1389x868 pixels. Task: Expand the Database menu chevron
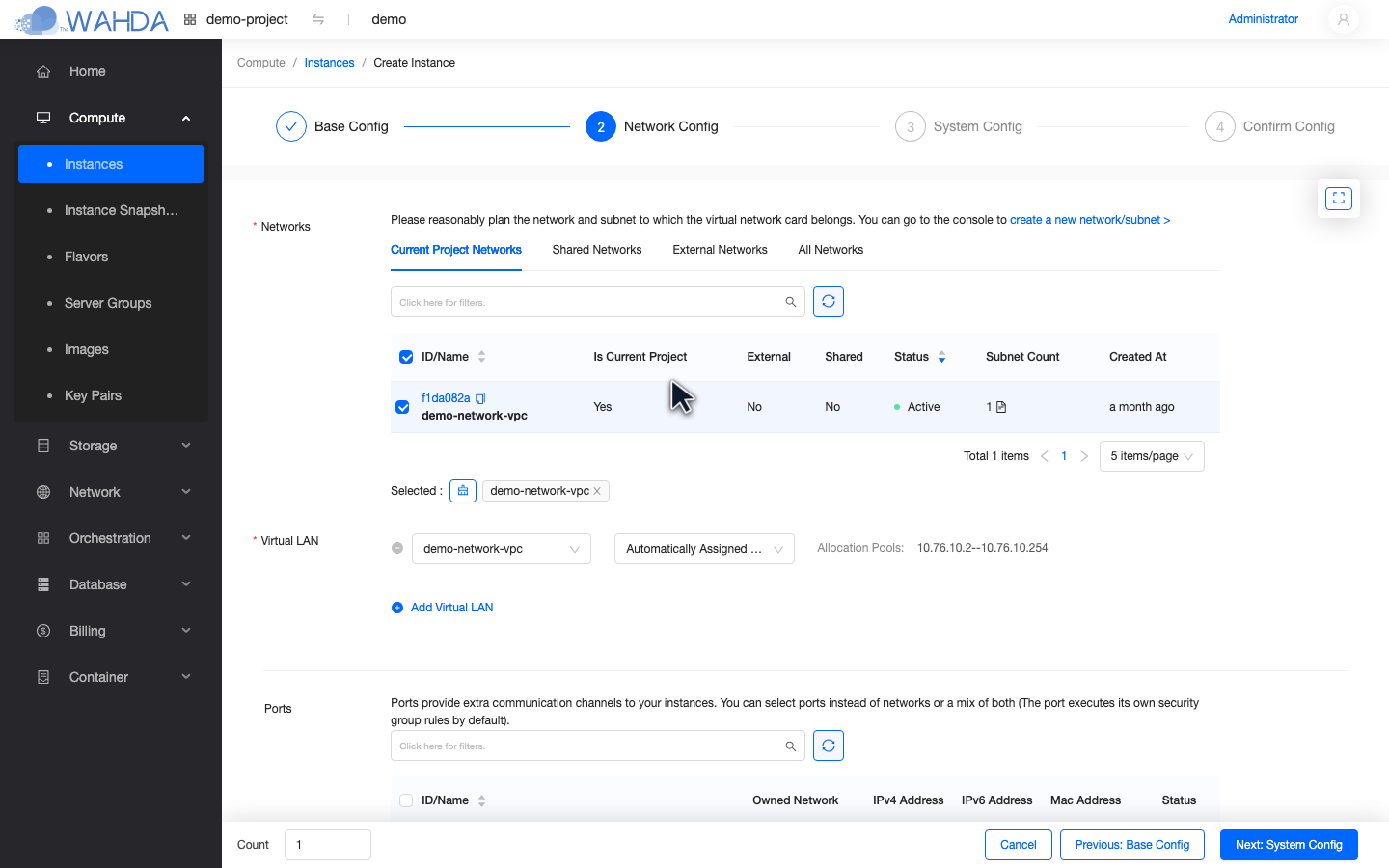tap(186, 584)
